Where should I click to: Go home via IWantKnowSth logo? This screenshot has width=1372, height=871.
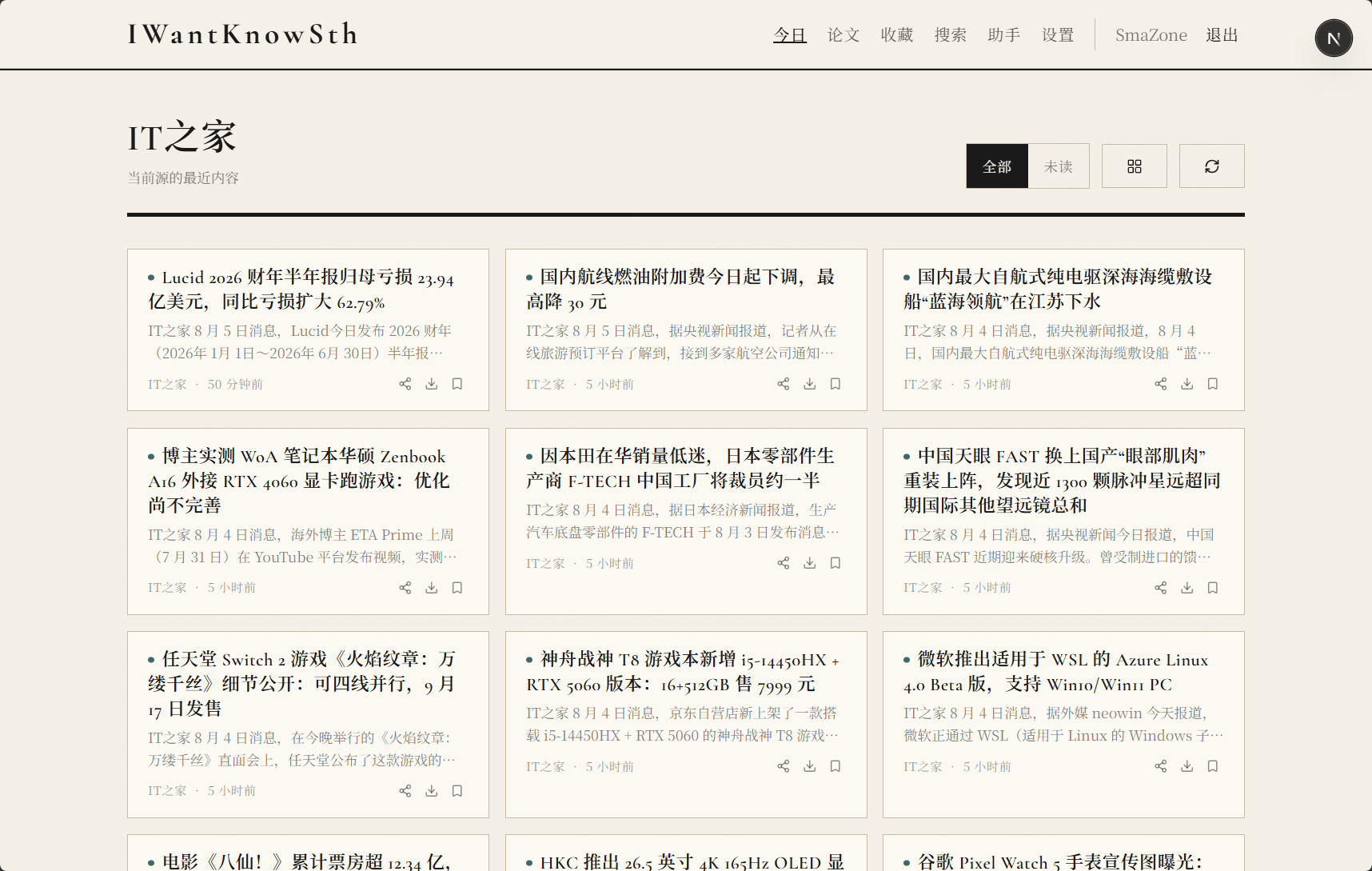[x=243, y=34]
